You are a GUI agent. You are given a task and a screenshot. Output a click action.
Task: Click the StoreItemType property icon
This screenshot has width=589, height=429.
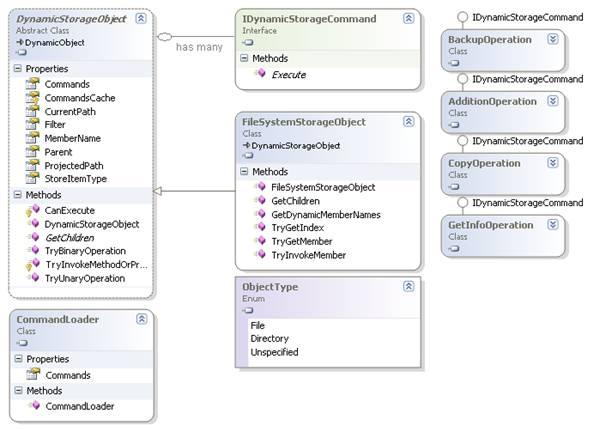32,178
